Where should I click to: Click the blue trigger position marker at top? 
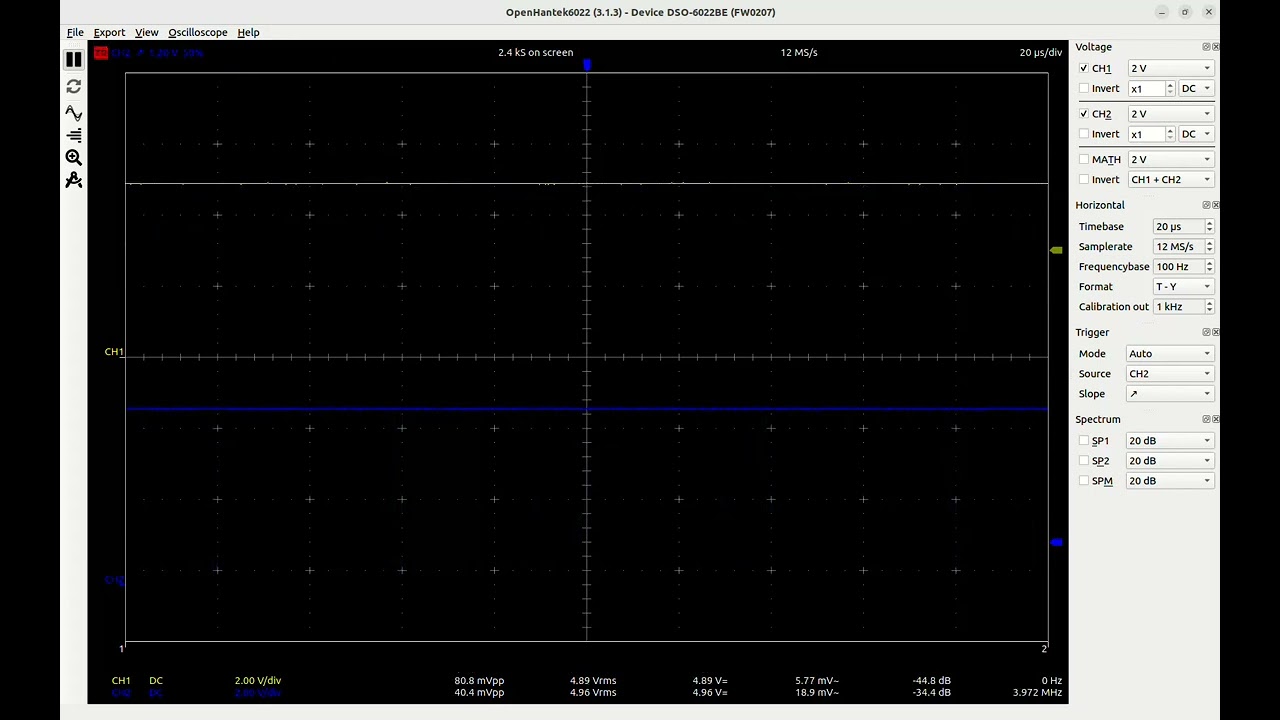(587, 65)
